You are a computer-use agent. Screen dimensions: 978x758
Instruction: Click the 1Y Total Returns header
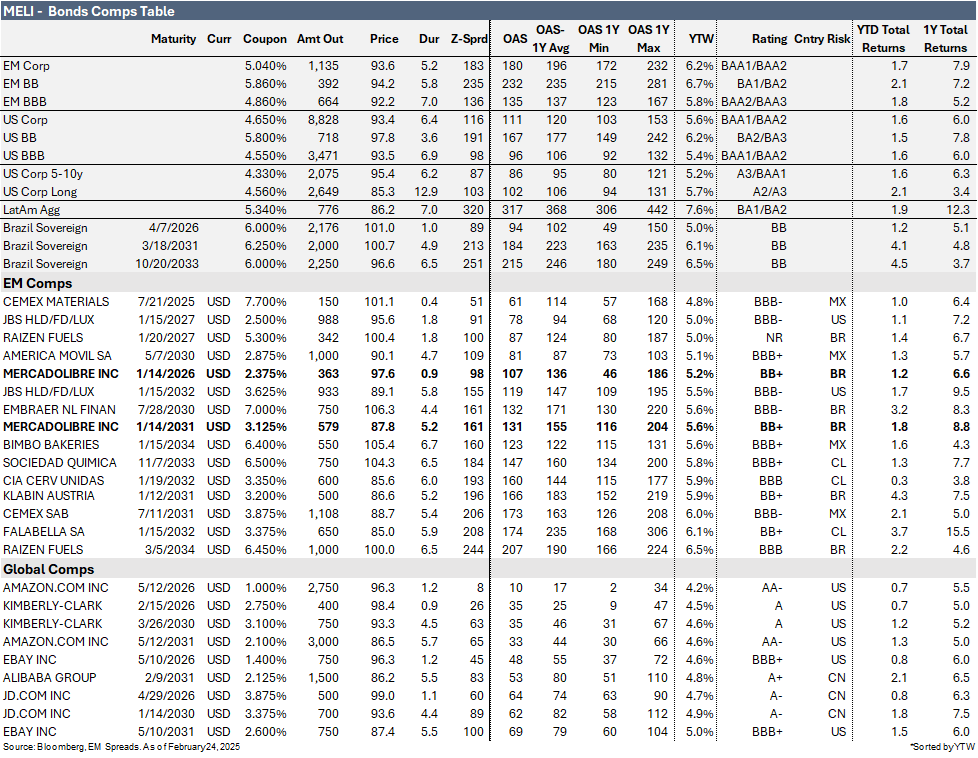[x=945, y=39]
